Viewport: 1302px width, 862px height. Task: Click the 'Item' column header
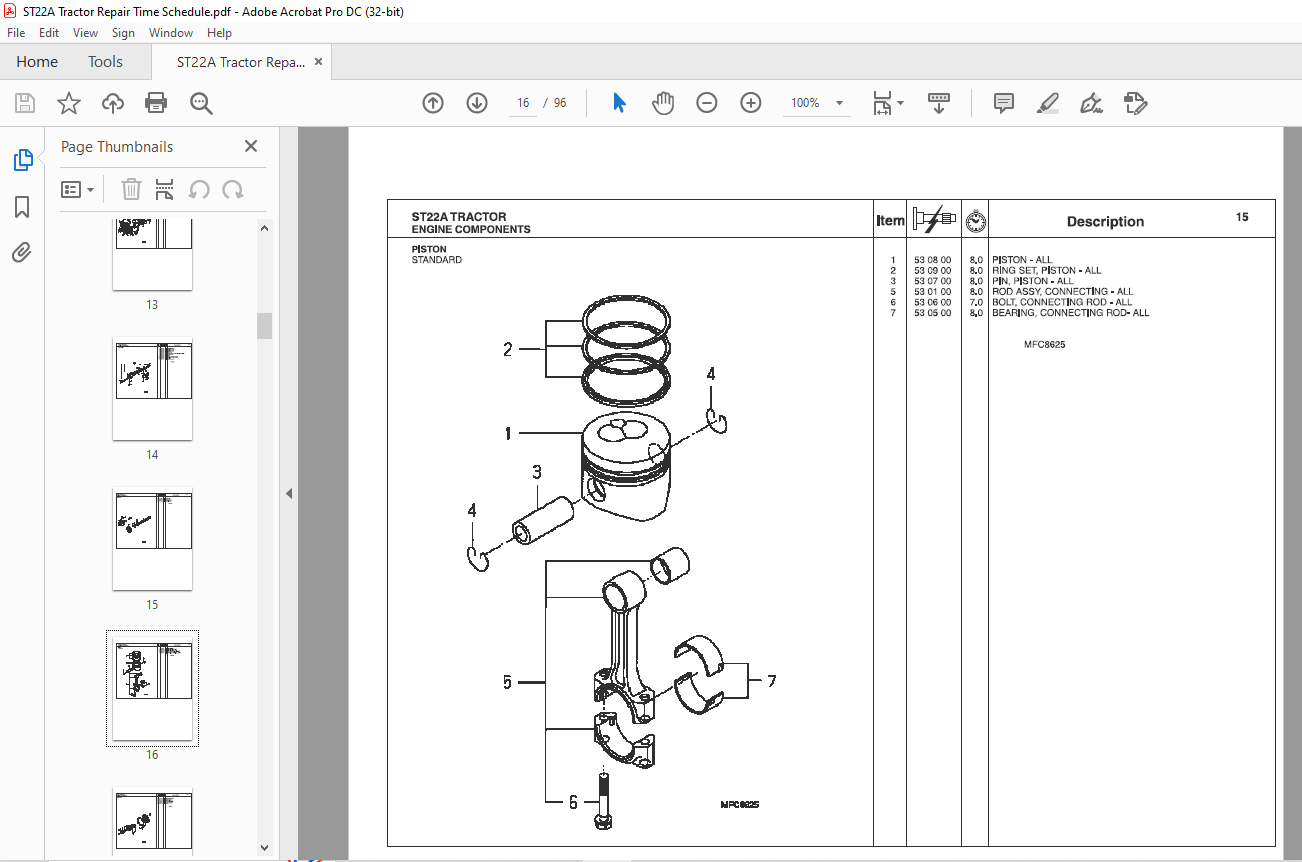coord(890,221)
